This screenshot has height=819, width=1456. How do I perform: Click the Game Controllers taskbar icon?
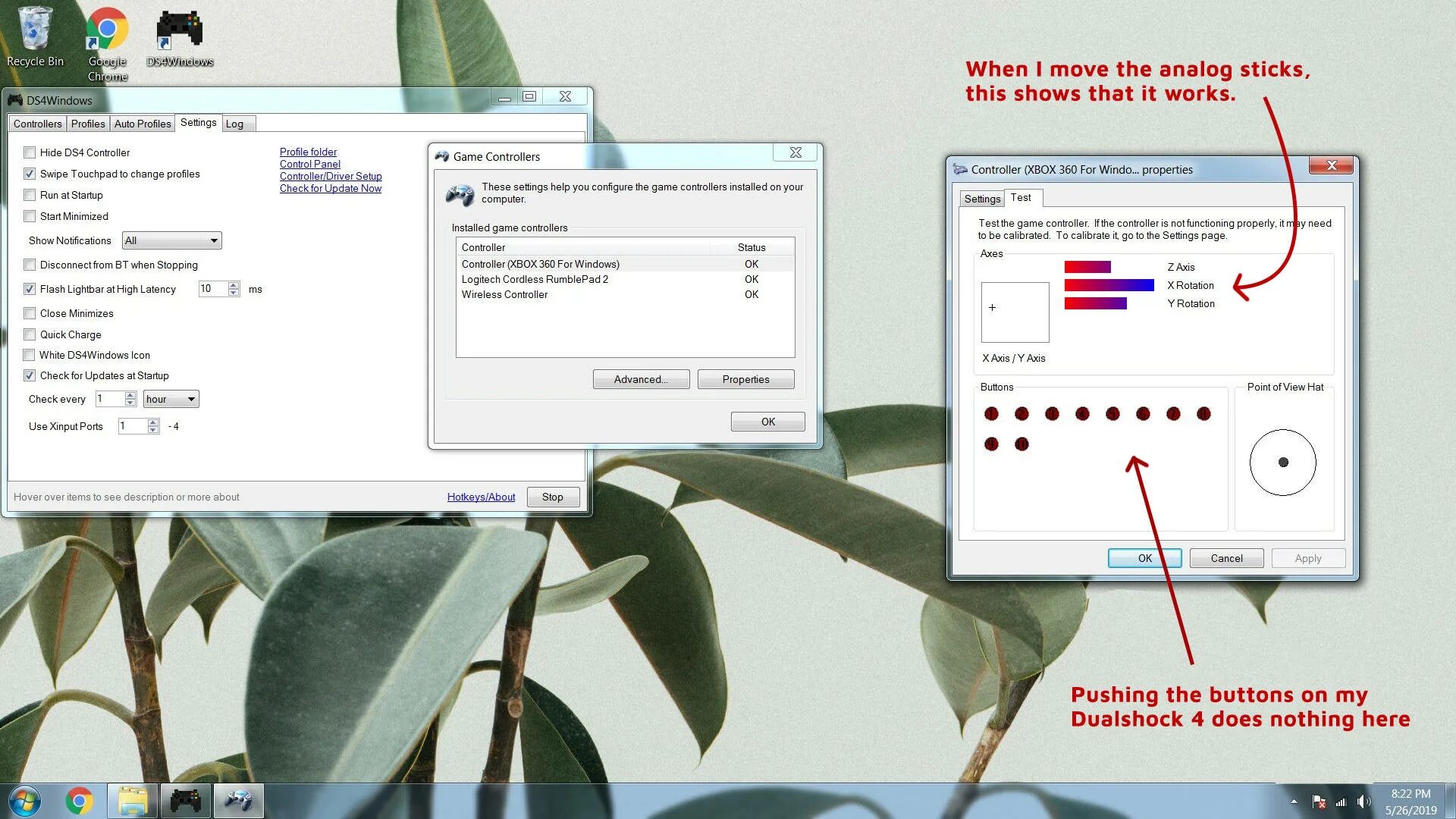click(x=238, y=801)
